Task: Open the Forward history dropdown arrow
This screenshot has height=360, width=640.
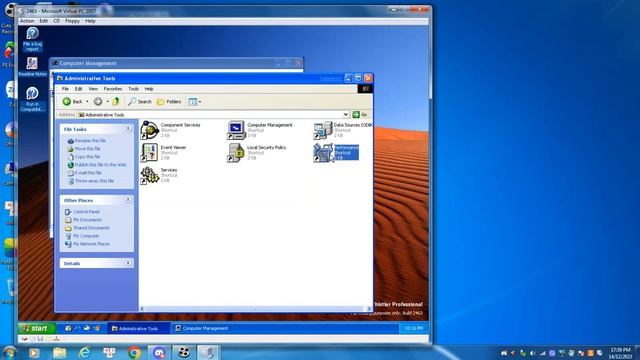Action: tap(107, 102)
